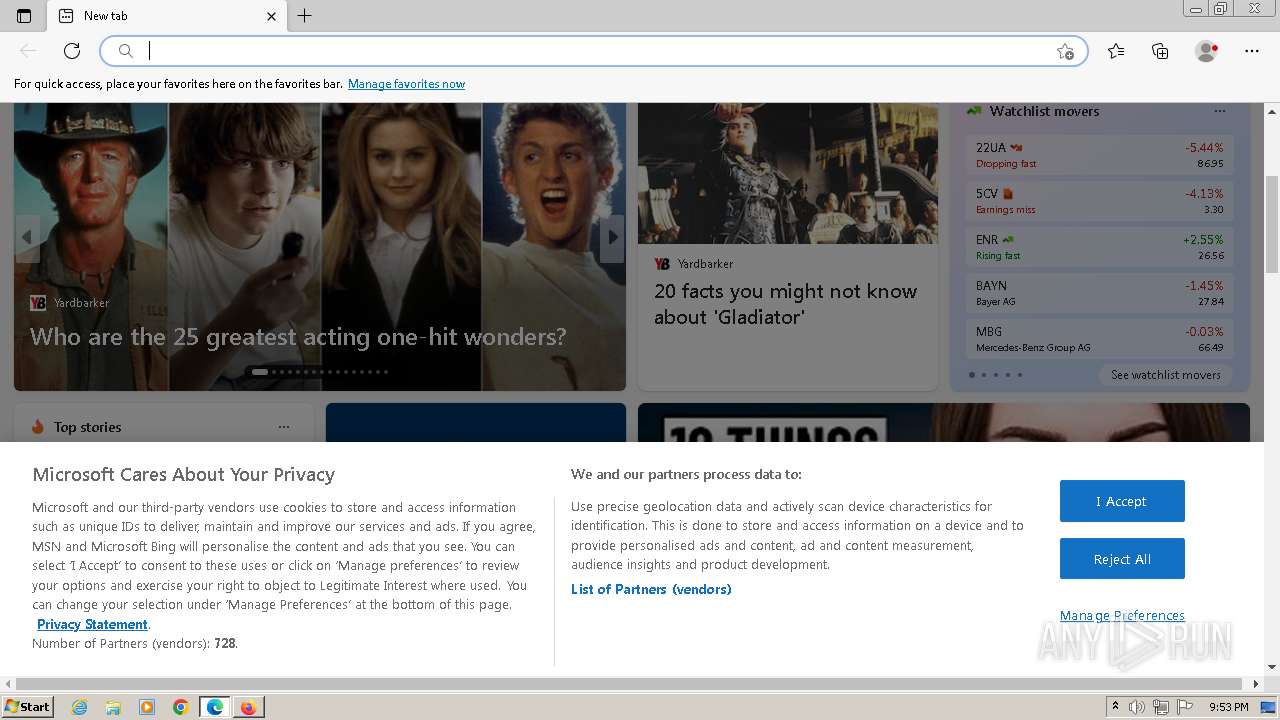Viewport: 1280px width, 720px height.
Task: Open the tab actions menu icon
Action: pyautogui.click(x=24, y=16)
